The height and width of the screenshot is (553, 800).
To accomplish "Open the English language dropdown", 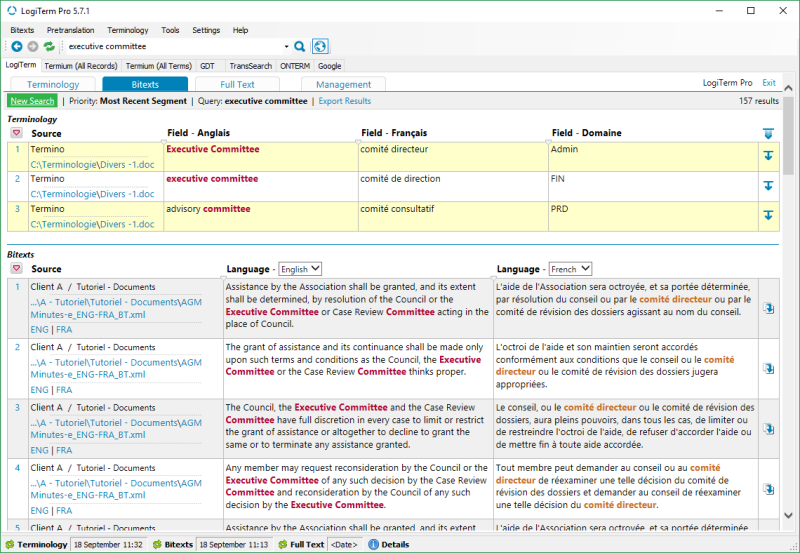I will 300,269.
